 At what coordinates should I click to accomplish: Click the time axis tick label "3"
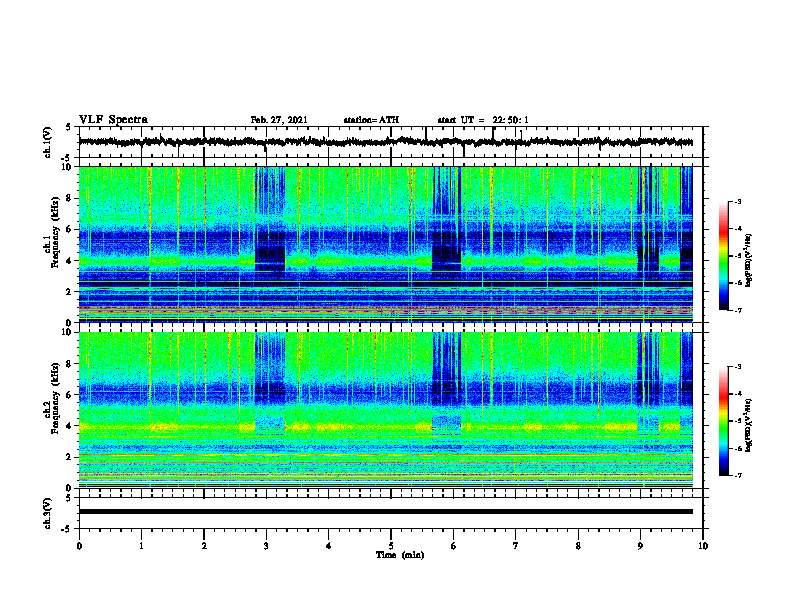(266, 546)
